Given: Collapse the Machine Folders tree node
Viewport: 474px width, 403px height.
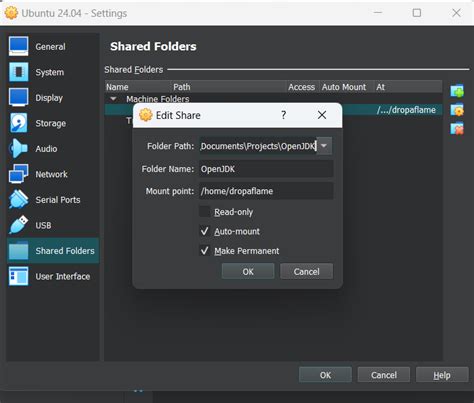Looking at the screenshot, I should pyautogui.click(x=113, y=99).
